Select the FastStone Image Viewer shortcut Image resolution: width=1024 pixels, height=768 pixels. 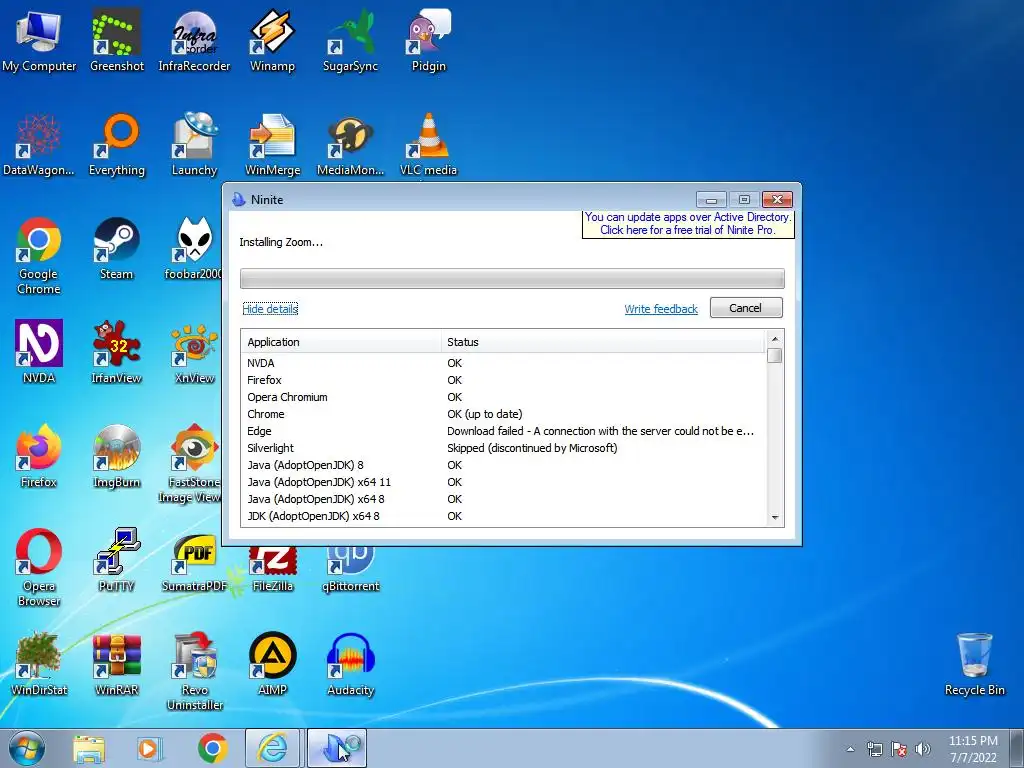(190, 464)
